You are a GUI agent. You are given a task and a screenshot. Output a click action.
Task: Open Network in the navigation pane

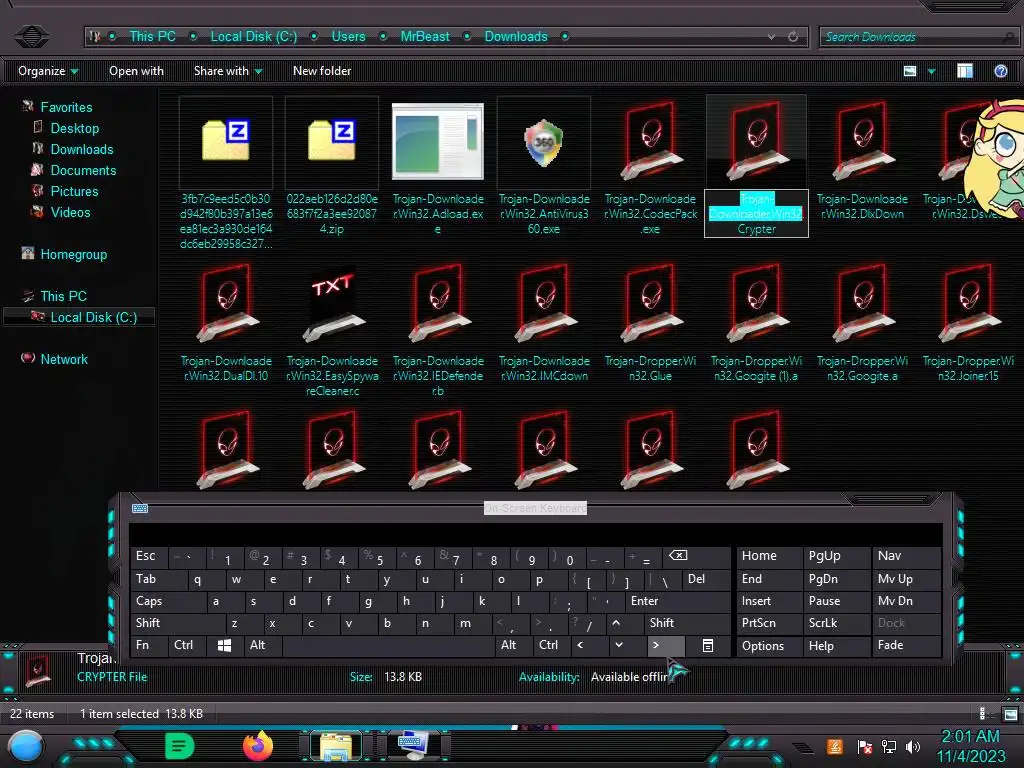[64, 359]
